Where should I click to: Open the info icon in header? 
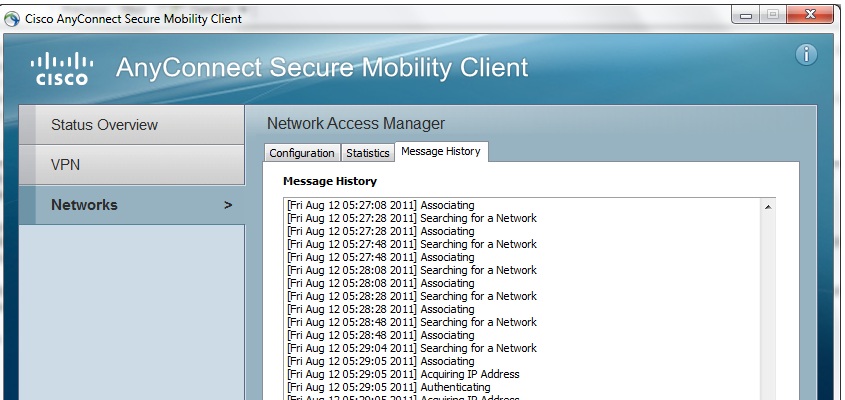[x=806, y=55]
